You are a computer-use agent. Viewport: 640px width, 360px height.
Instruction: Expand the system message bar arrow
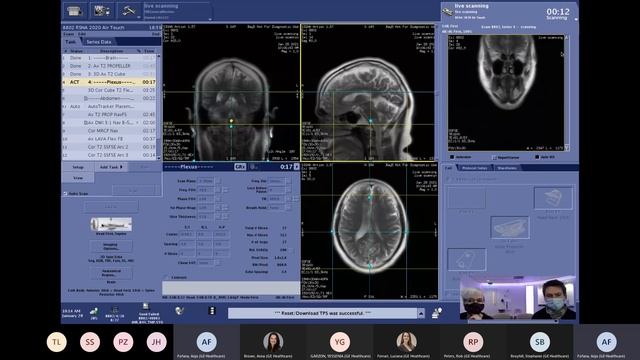420,313
